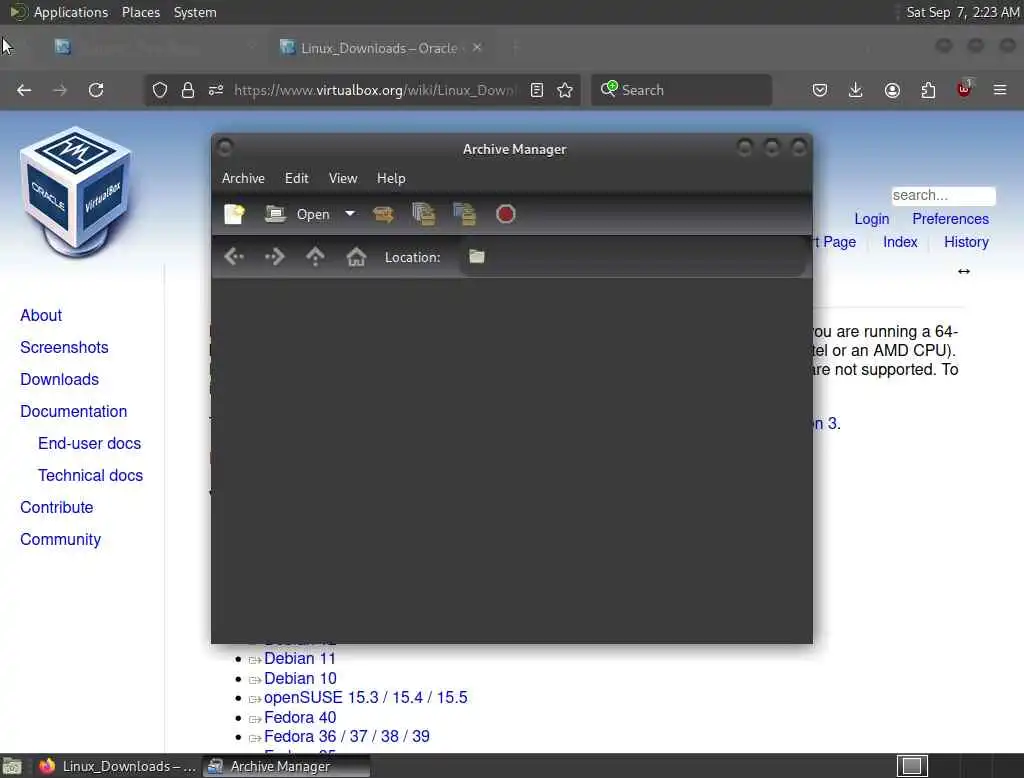Click the red Stop operation icon
Screen dimensions: 1024x778
click(505, 214)
